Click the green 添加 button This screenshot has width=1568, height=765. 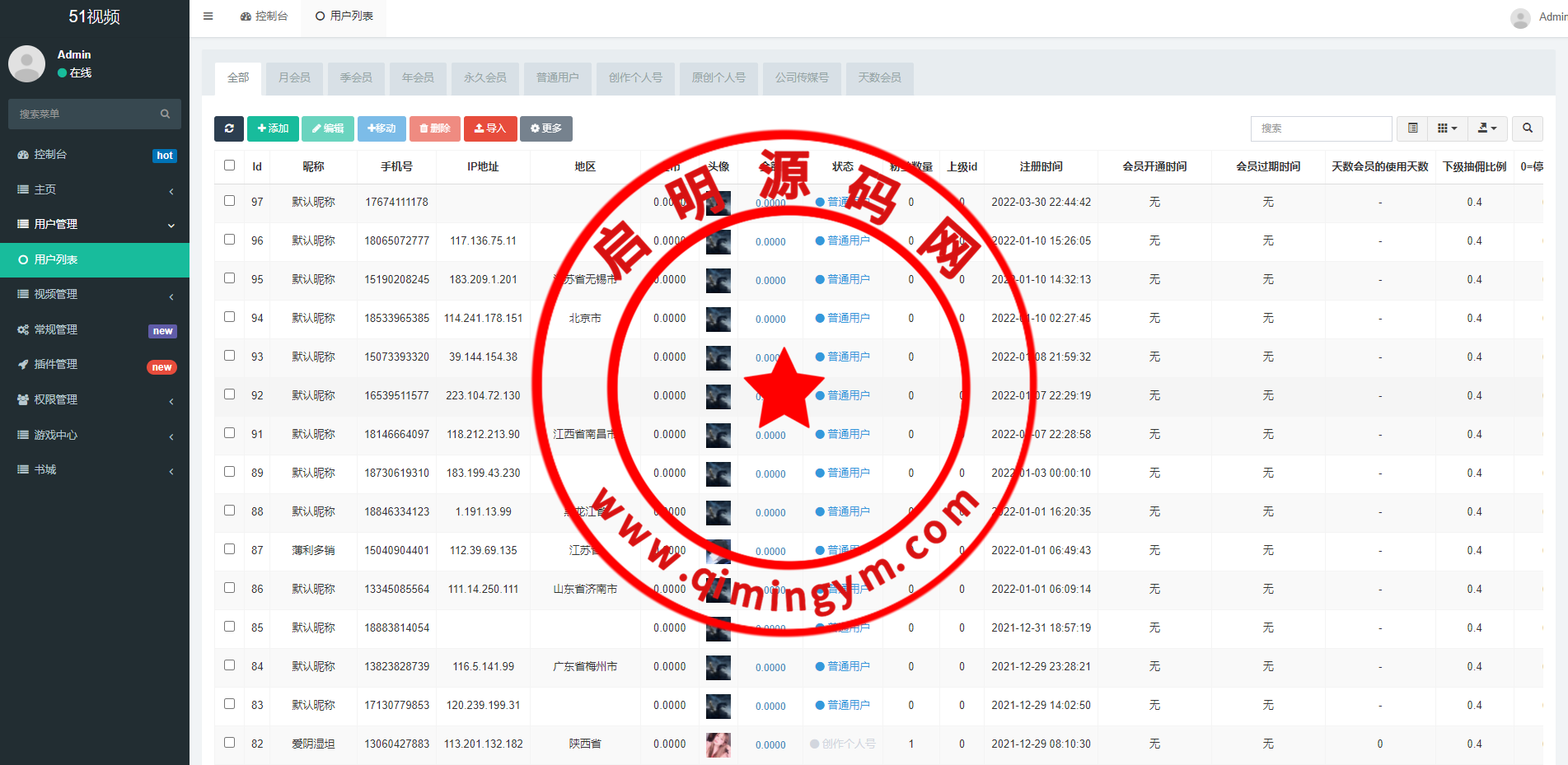point(273,128)
